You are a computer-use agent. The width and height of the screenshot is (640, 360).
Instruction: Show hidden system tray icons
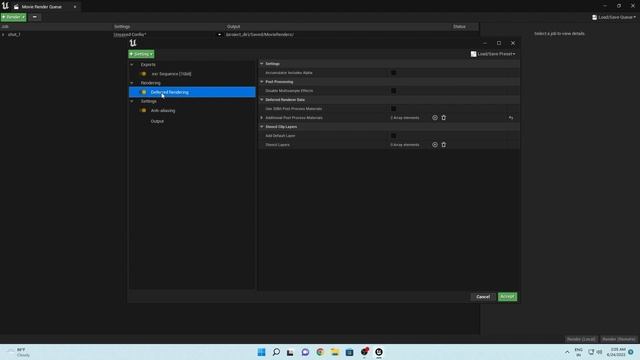tap(567, 352)
